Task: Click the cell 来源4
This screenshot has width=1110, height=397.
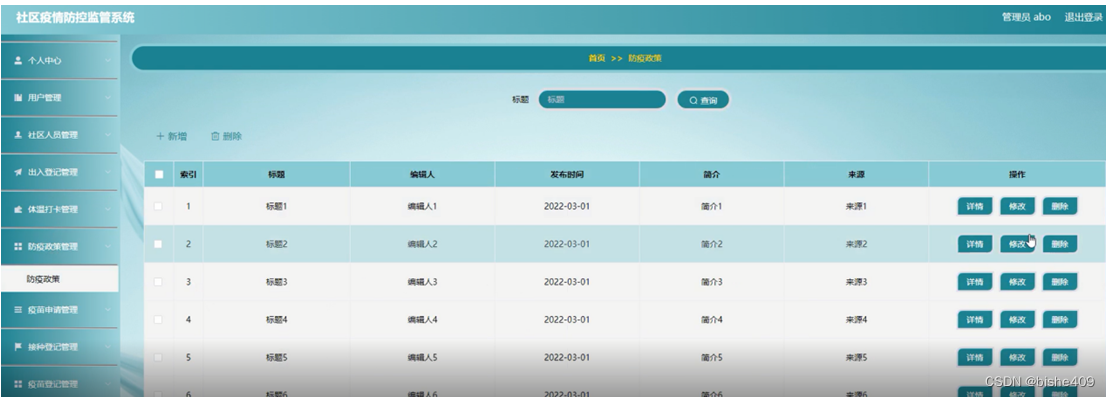Action: click(x=856, y=320)
